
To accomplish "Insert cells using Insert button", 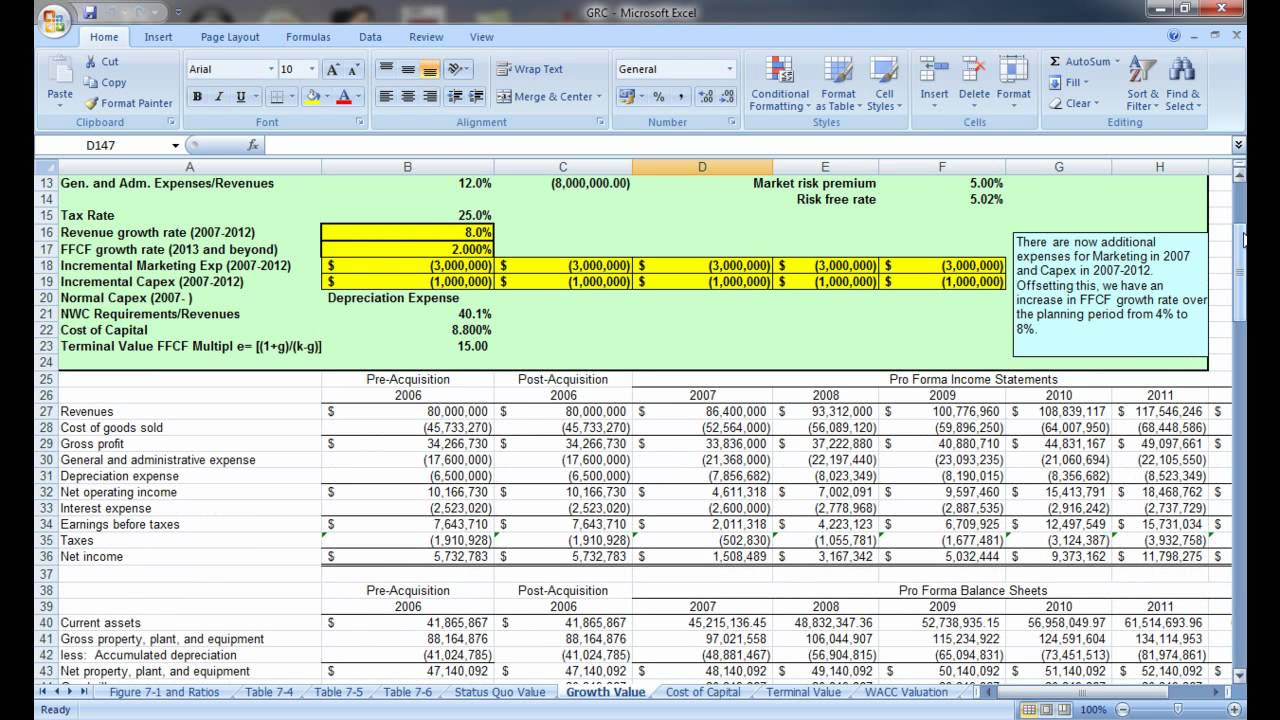I will pyautogui.click(x=934, y=80).
